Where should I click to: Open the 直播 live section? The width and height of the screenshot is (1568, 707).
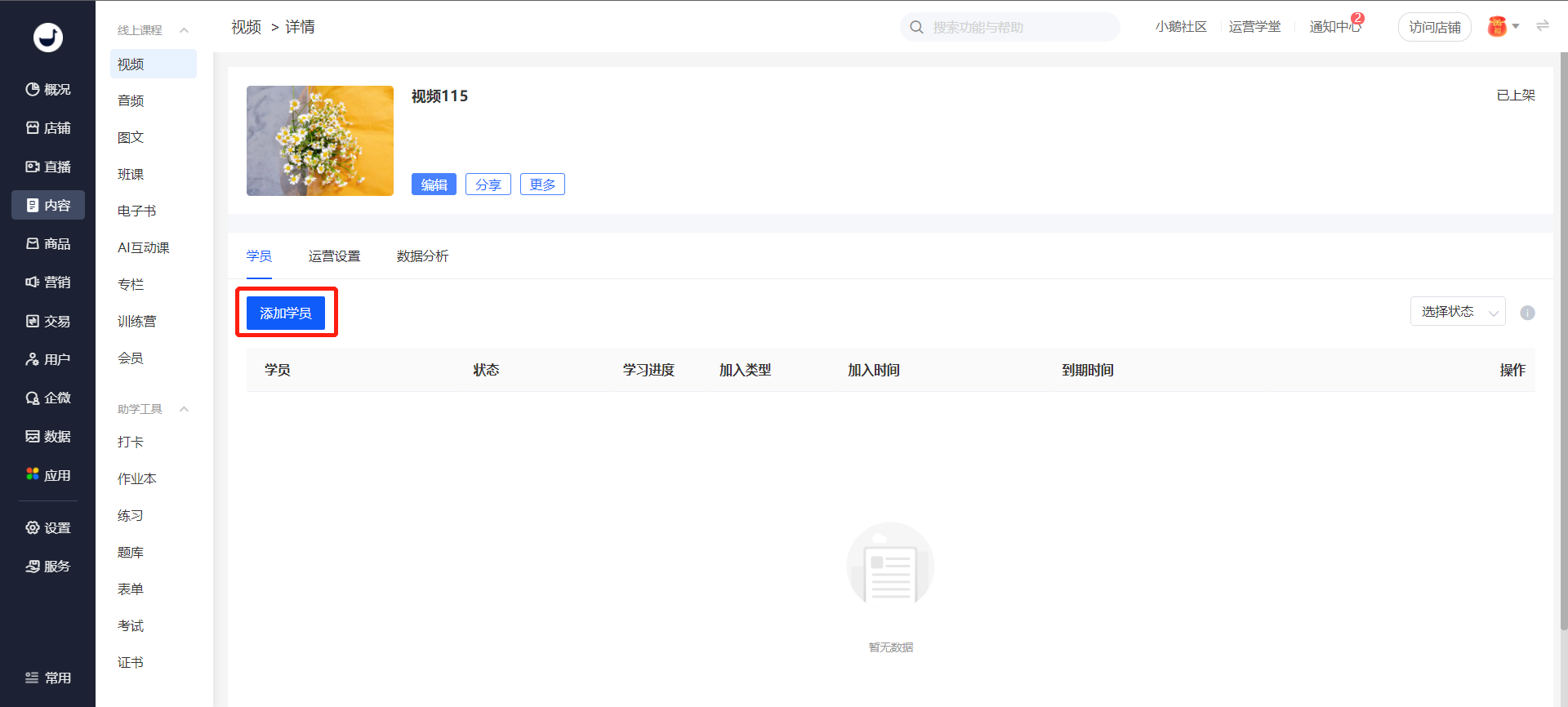(x=48, y=167)
